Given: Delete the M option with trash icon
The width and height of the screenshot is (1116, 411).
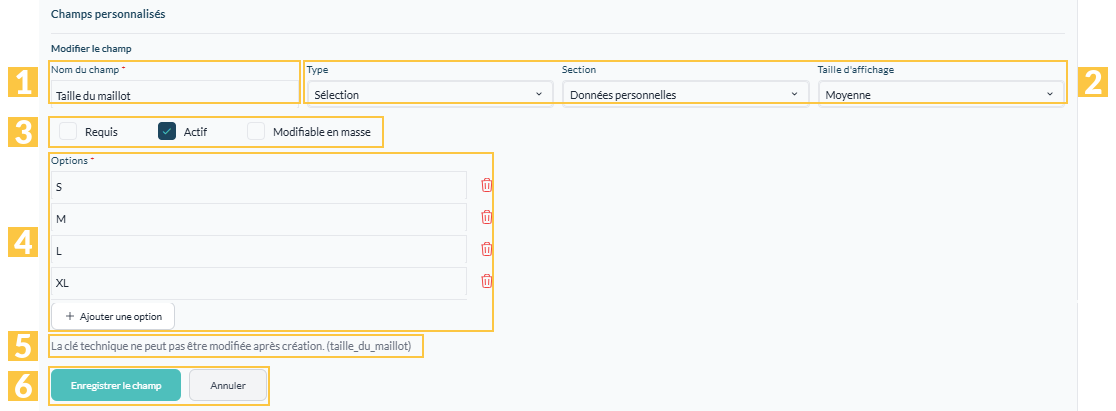Looking at the screenshot, I should pyautogui.click(x=487, y=217).
